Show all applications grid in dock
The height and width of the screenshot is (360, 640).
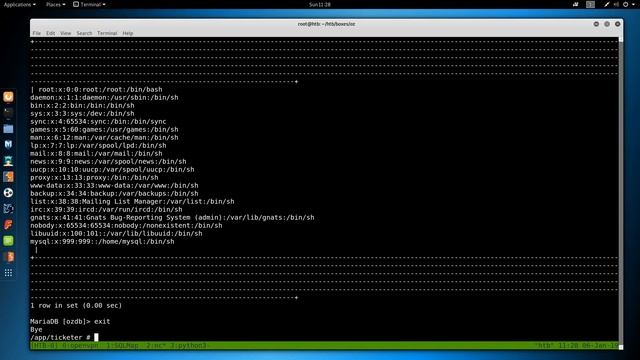(x=8, y=273)
